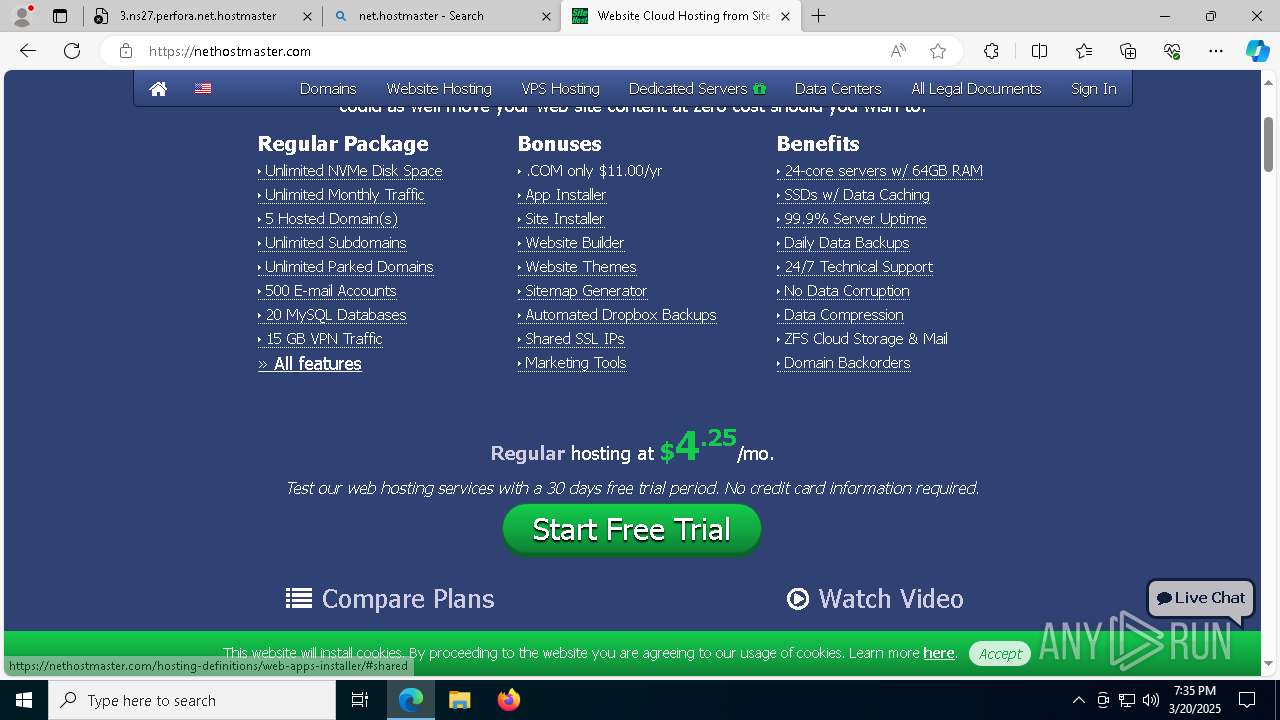Open Automated Dropbox Backups link
This screenshot has width=1280, height=720.
tap(621, 315)
